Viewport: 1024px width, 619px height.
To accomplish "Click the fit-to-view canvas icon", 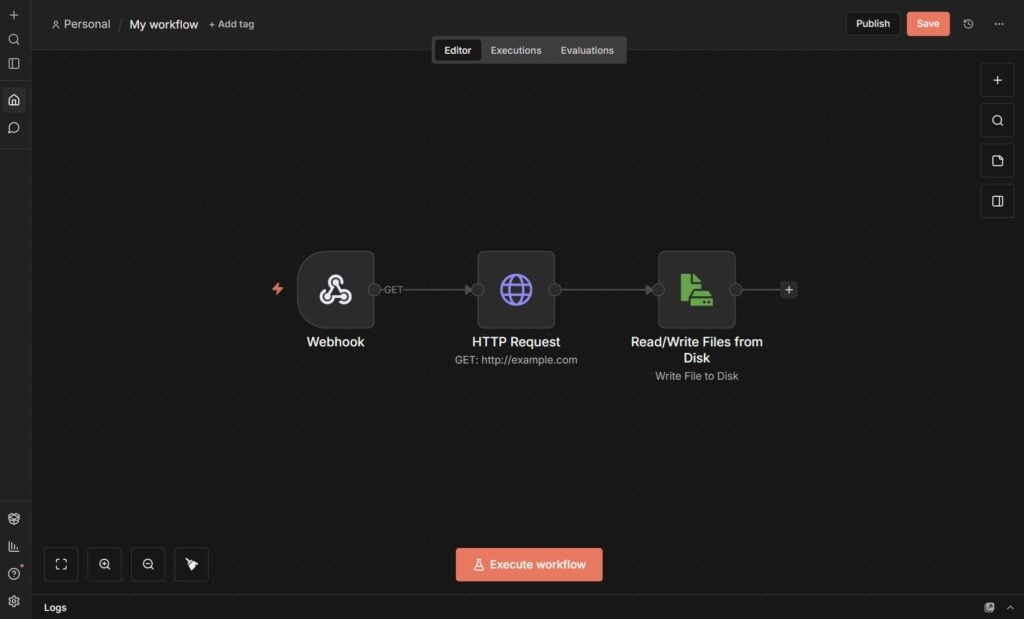I will tap(61, 564).
